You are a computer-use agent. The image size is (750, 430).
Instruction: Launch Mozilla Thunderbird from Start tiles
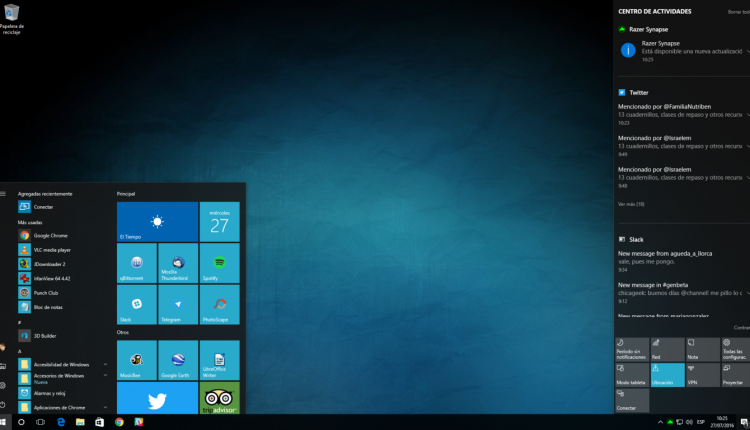coord(177,262)
